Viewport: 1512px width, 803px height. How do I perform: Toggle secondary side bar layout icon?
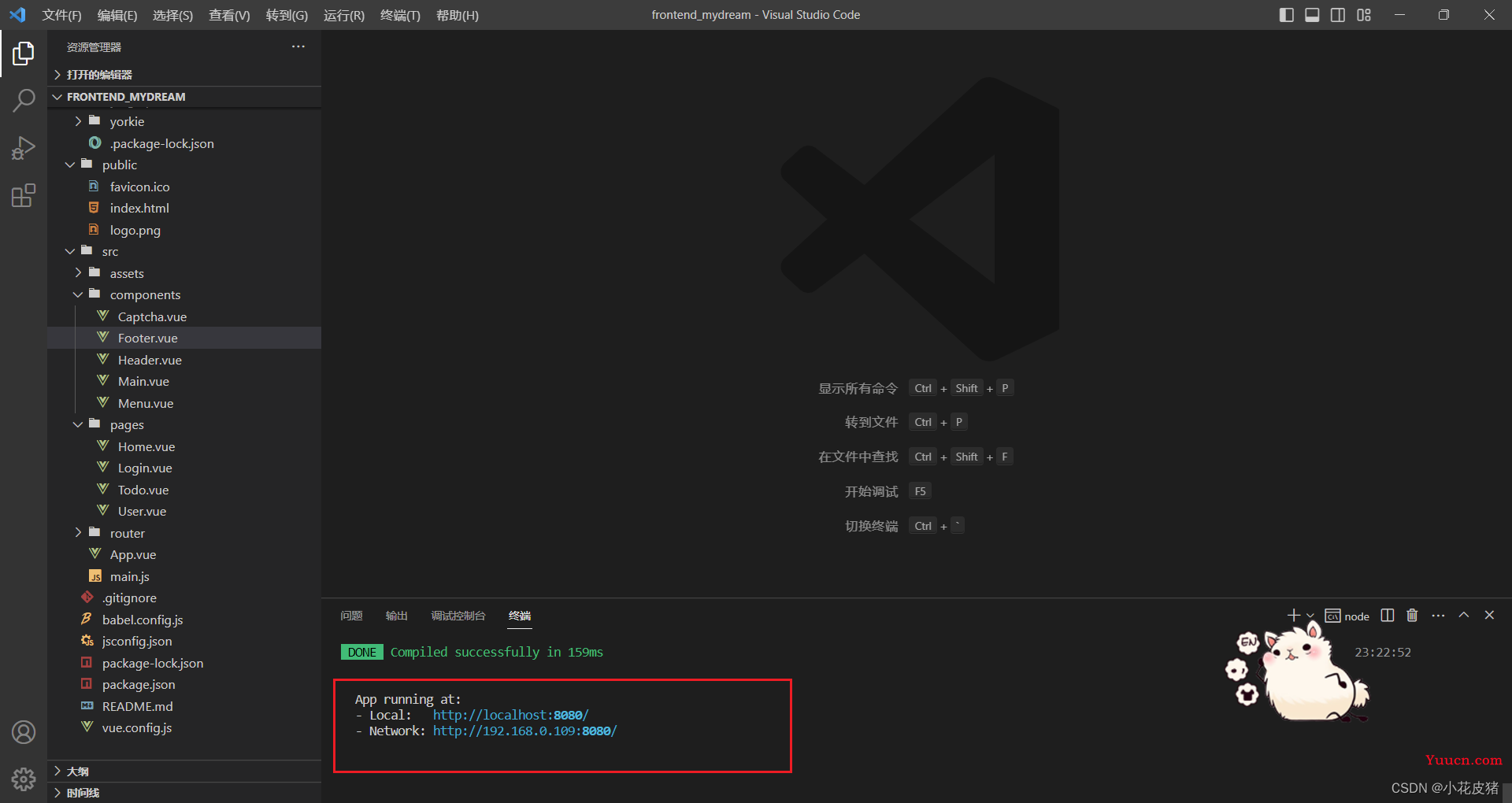pyautogui.click(x=1338, y=15)
